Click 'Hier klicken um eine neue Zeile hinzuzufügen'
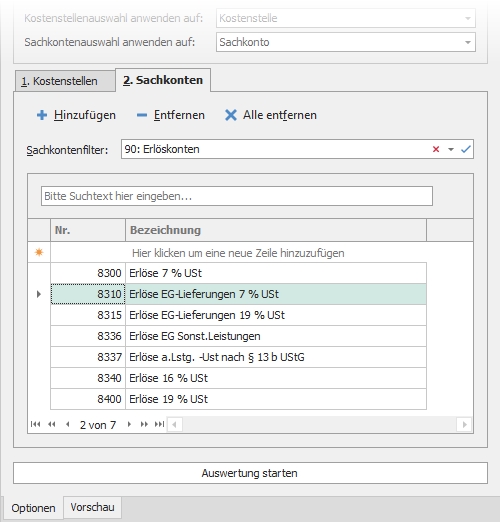The height and width of the screenshot is (522, 500). [x=238, y=253]
